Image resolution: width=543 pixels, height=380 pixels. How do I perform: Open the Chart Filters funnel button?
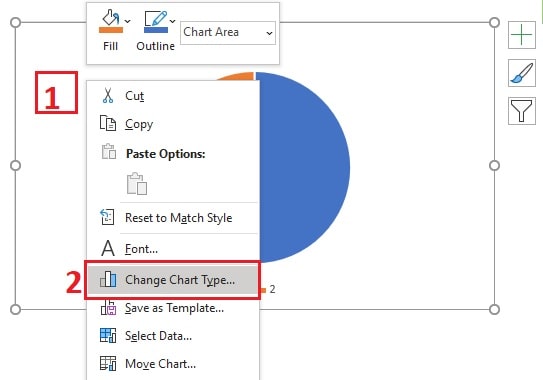tap(522, 111)
